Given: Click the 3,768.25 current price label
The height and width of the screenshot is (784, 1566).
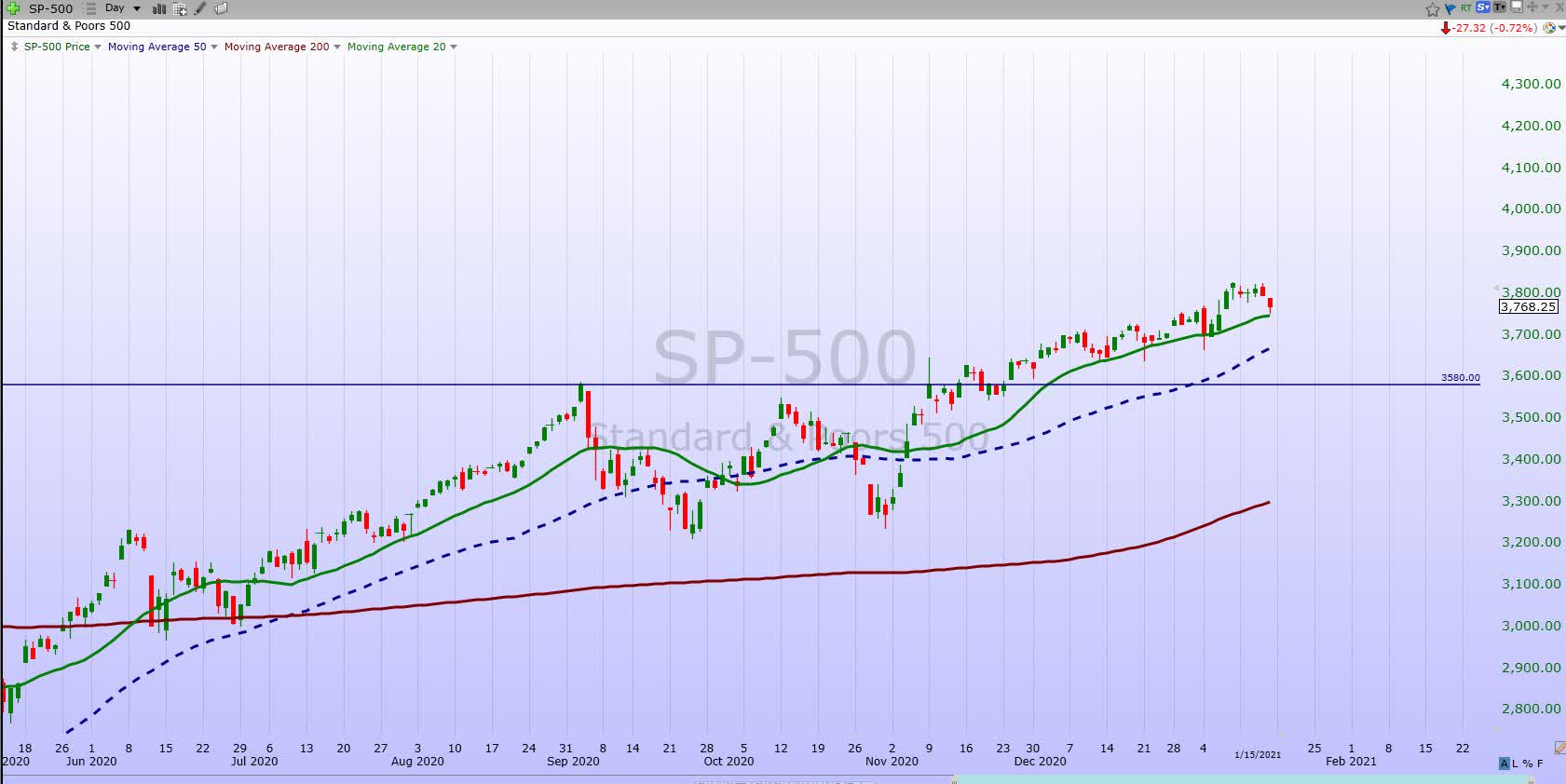Looking at the screenshot, I should [1528, 306].
